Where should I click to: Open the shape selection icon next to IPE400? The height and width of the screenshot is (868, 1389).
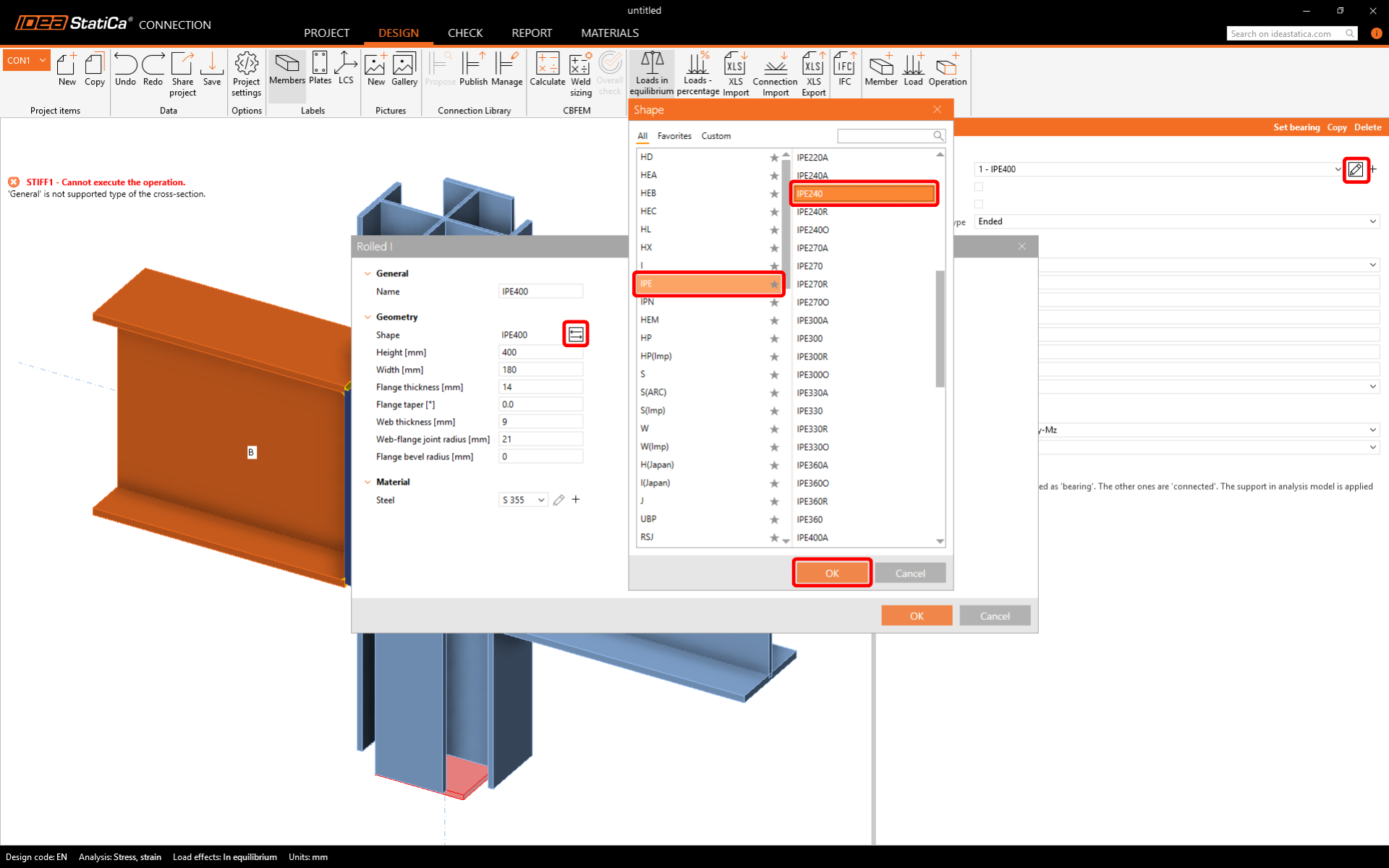[576, 334]
